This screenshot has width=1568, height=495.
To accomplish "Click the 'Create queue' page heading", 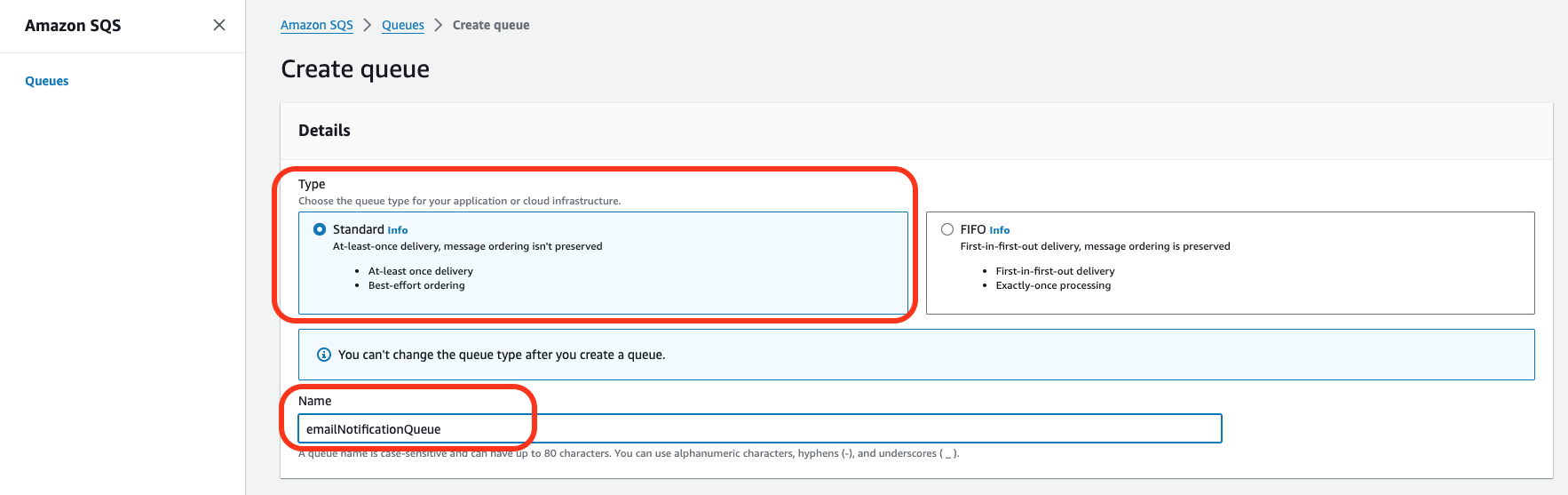I will (x=355, y=69).
